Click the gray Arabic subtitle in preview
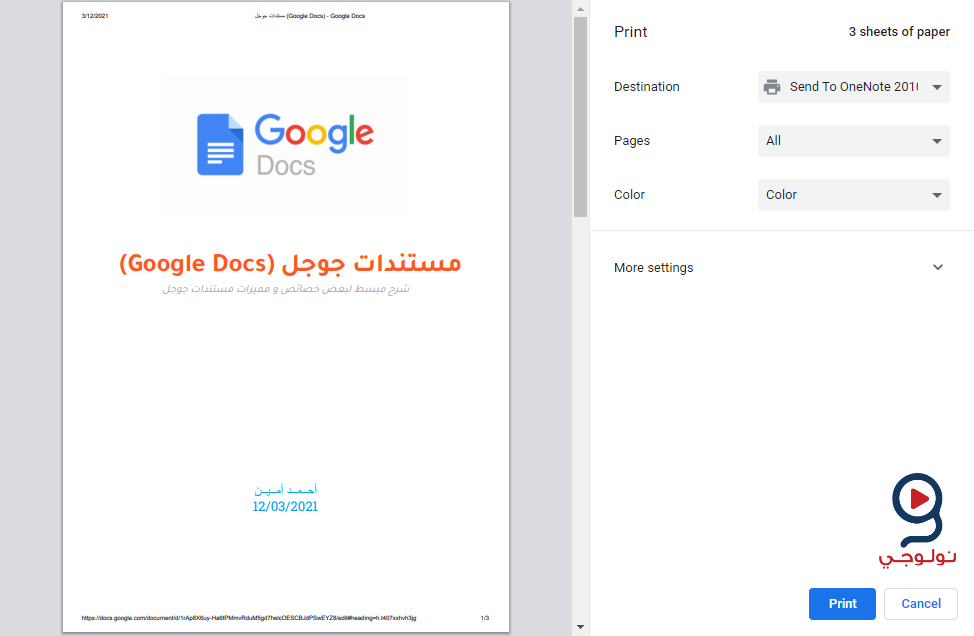This screenshot has width=974, height=636. click(x=286, y=289)
